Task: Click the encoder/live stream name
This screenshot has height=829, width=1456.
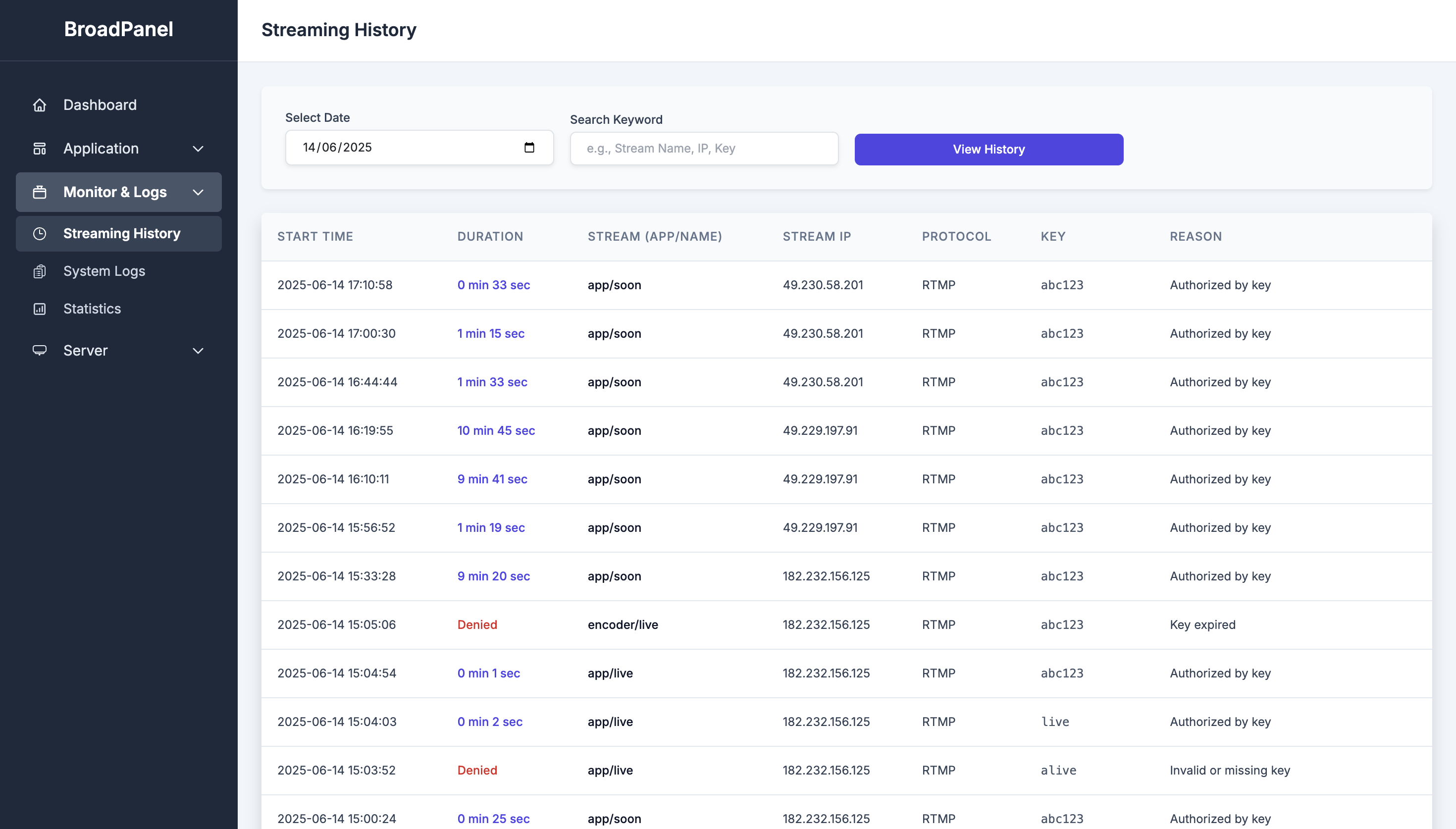Action: point(623,624)
